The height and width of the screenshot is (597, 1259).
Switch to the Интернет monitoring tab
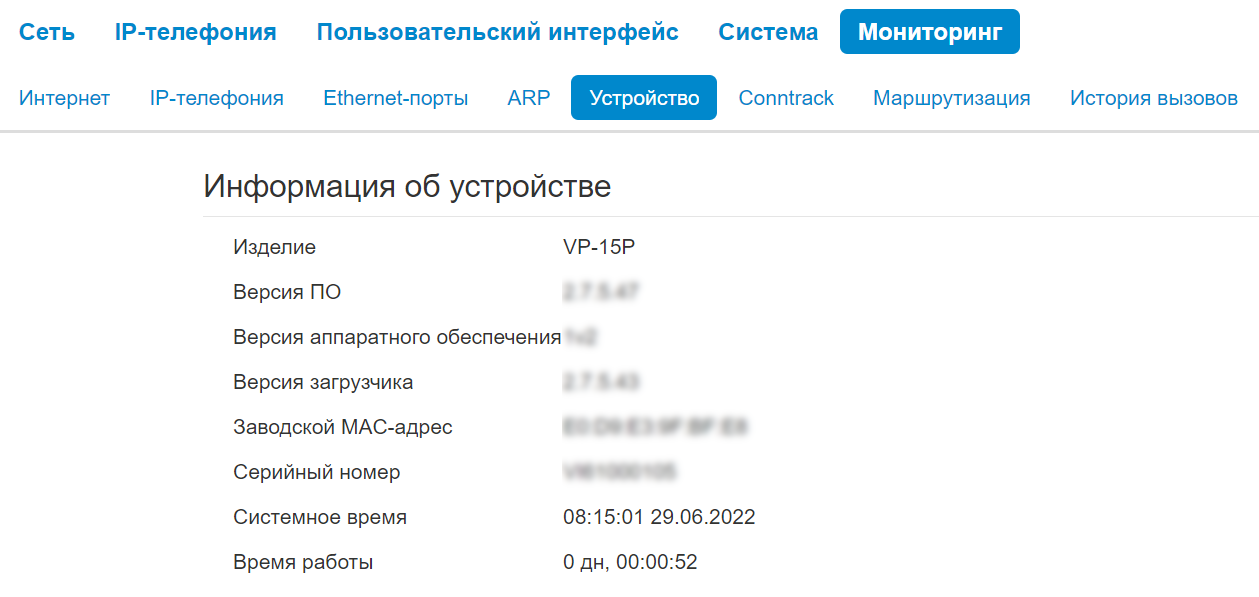pos(64,98)
